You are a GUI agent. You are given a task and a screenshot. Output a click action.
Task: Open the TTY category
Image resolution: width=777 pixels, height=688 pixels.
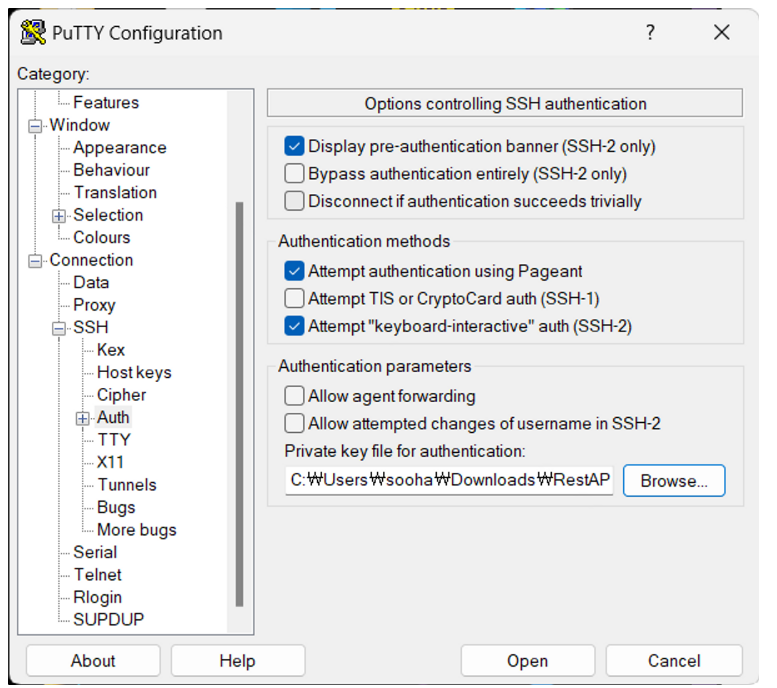pyautogui.click(x=114, y=440)
